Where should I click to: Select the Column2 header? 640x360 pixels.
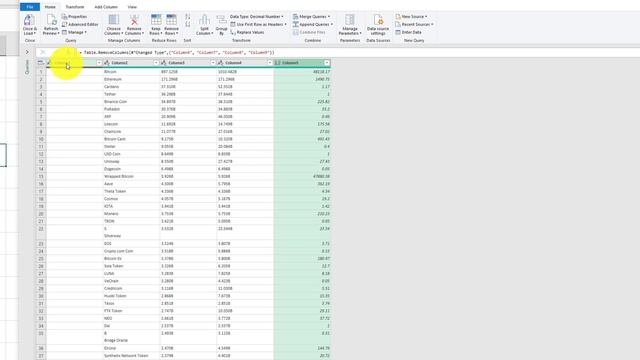(131, 63)
